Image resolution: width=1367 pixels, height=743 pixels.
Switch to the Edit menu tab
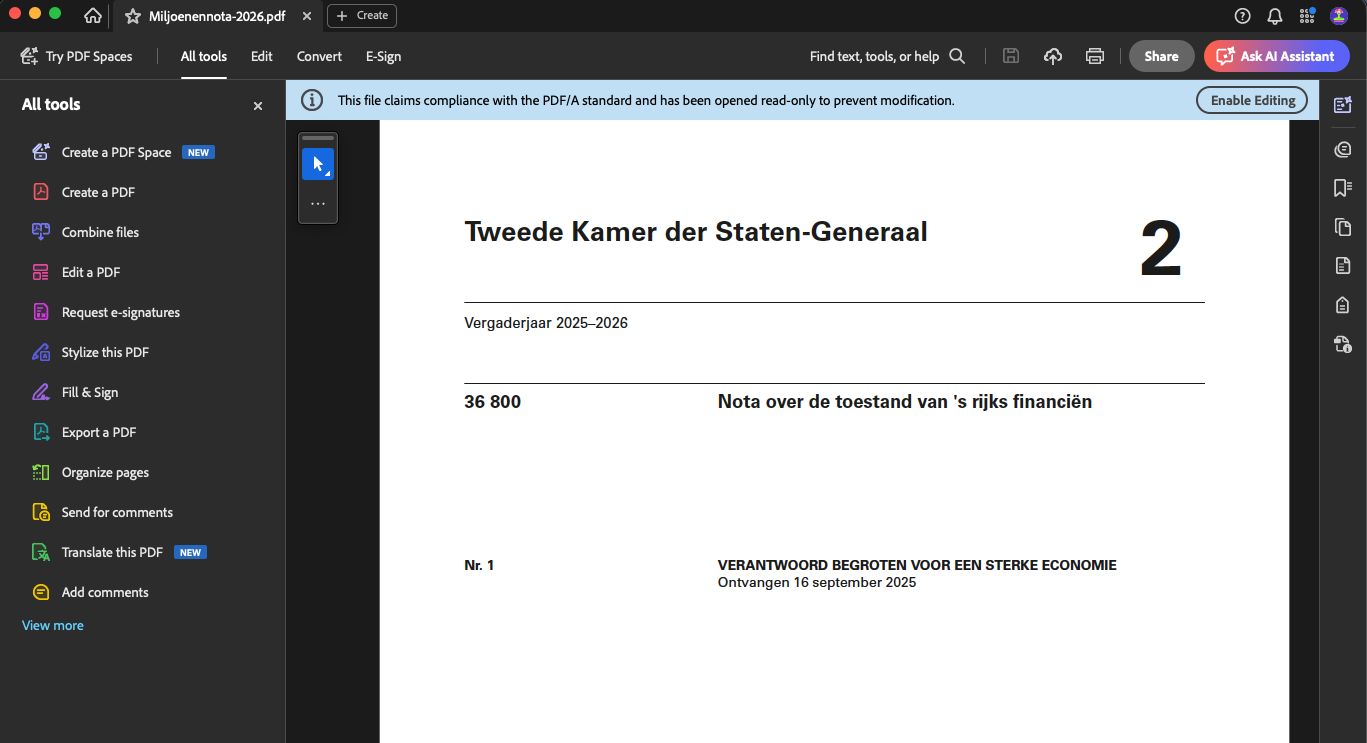262,56
